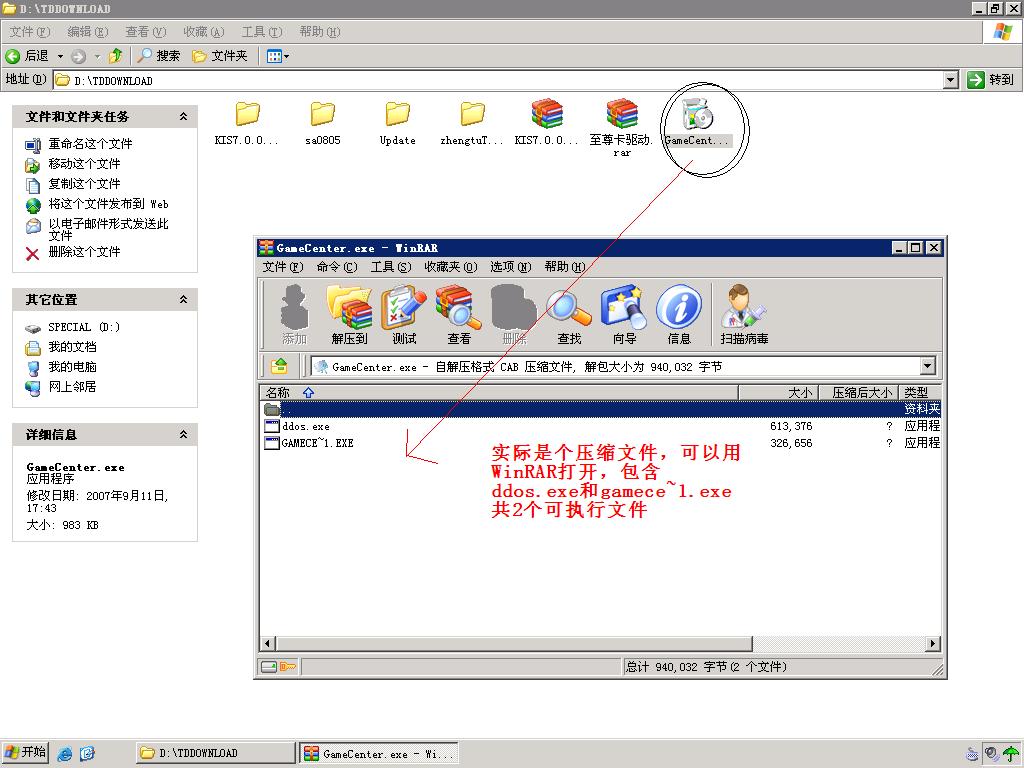Expand the Explorer address bar dropdown
The image size is (1024, 768).
point(951,80)
